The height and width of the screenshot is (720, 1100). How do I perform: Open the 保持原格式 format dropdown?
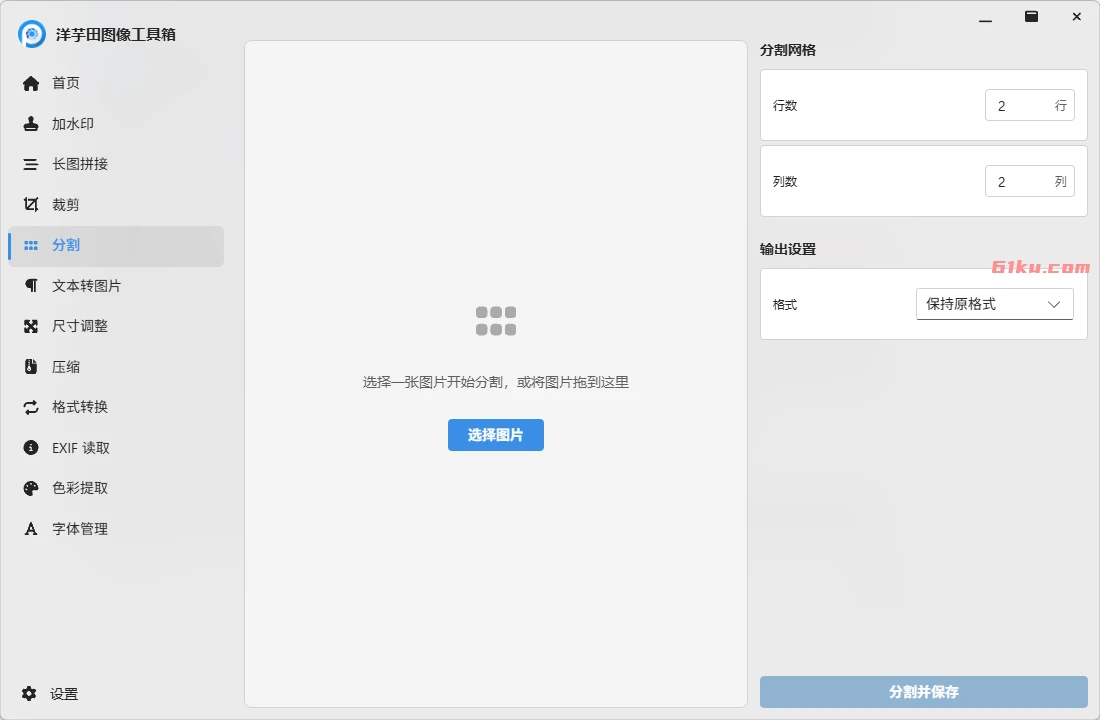click(995, 304)
